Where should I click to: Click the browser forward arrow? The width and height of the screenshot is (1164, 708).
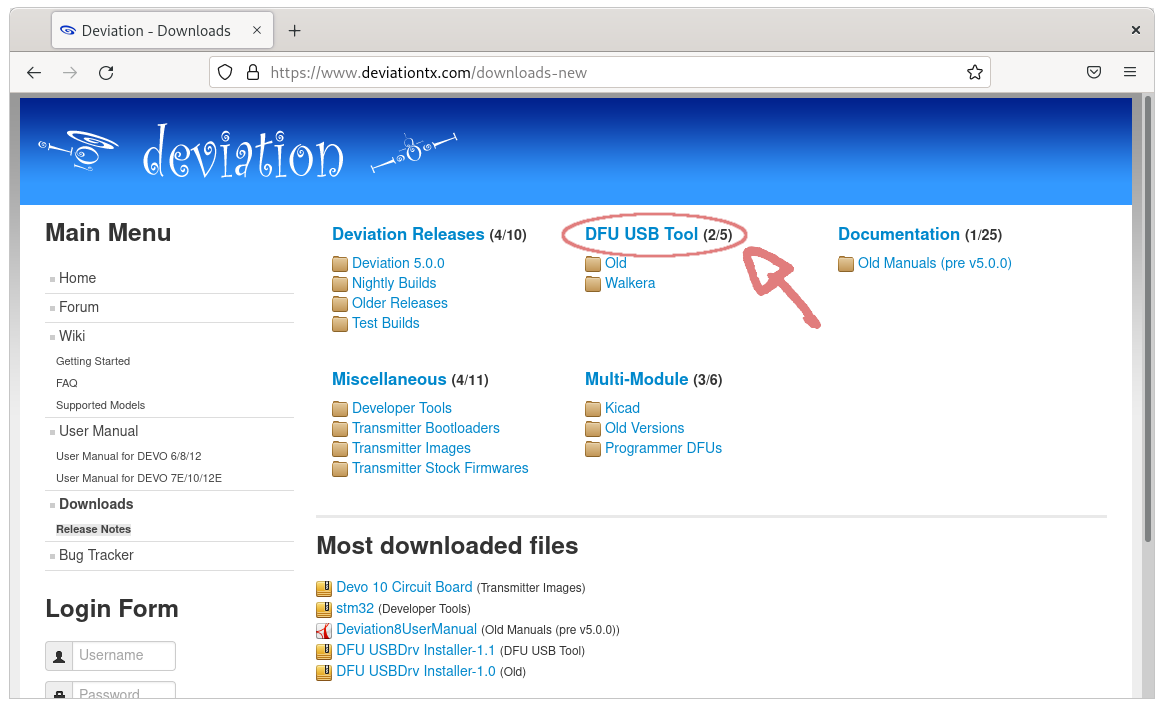(x=70, y=73)
